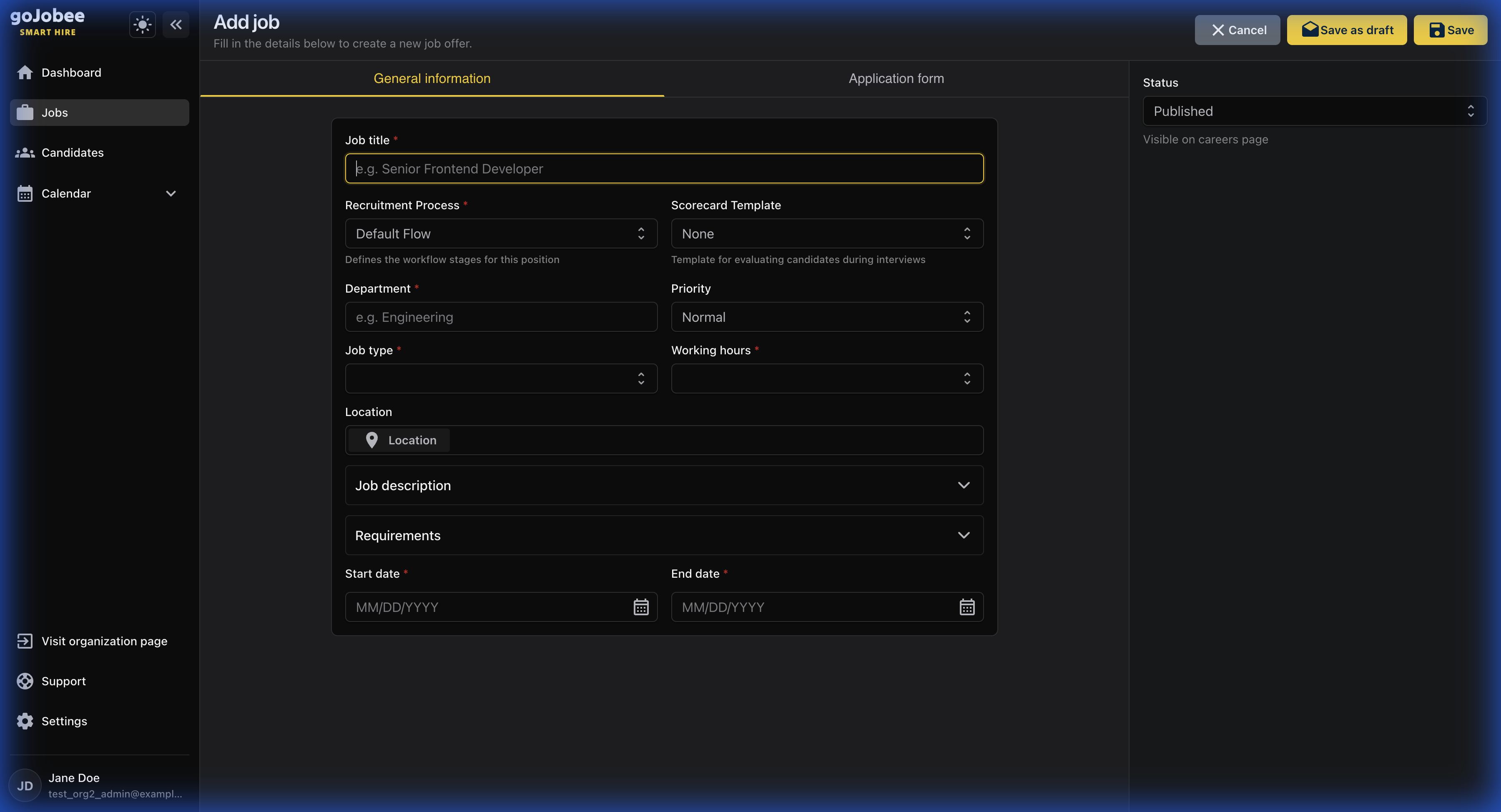Open Dashboard via home icon
1501x812 pixels.
tap(25, 72)
